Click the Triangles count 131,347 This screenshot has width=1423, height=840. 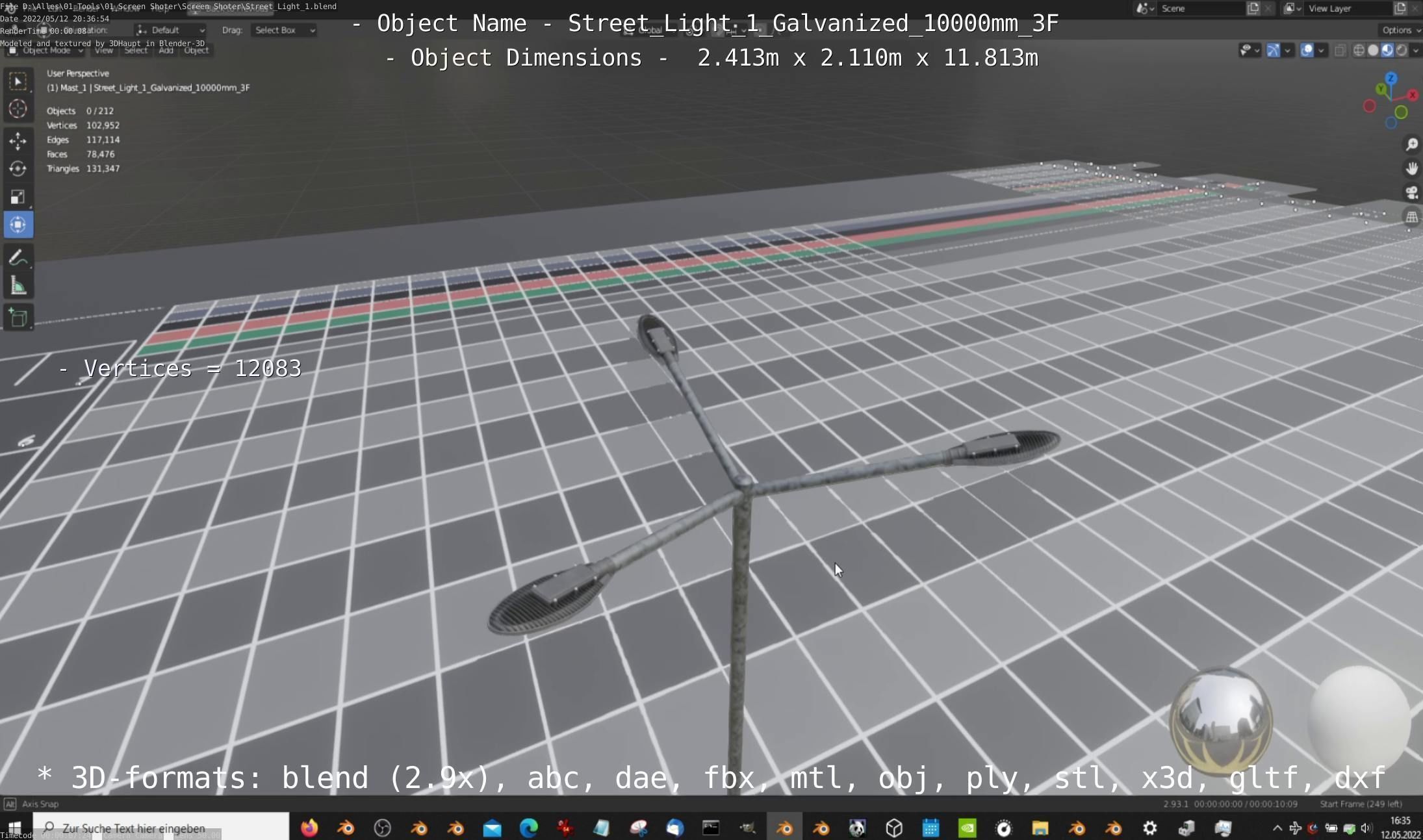pyautogui.click(x=103, y=168)
